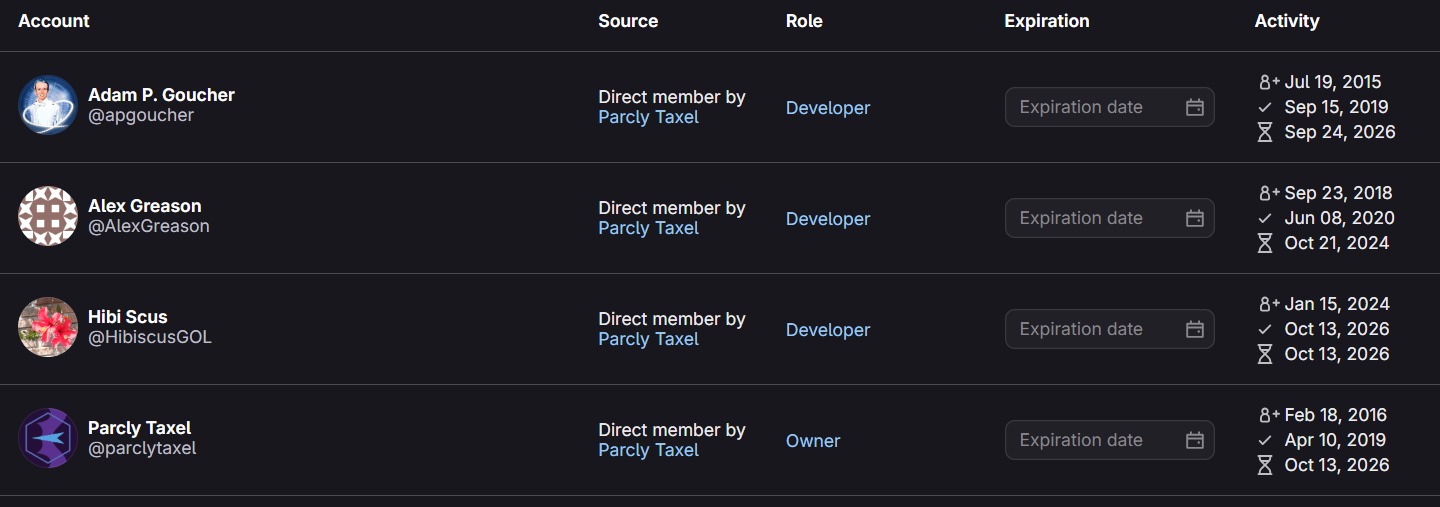Select the Sep 23, 2018 date

1339,193
